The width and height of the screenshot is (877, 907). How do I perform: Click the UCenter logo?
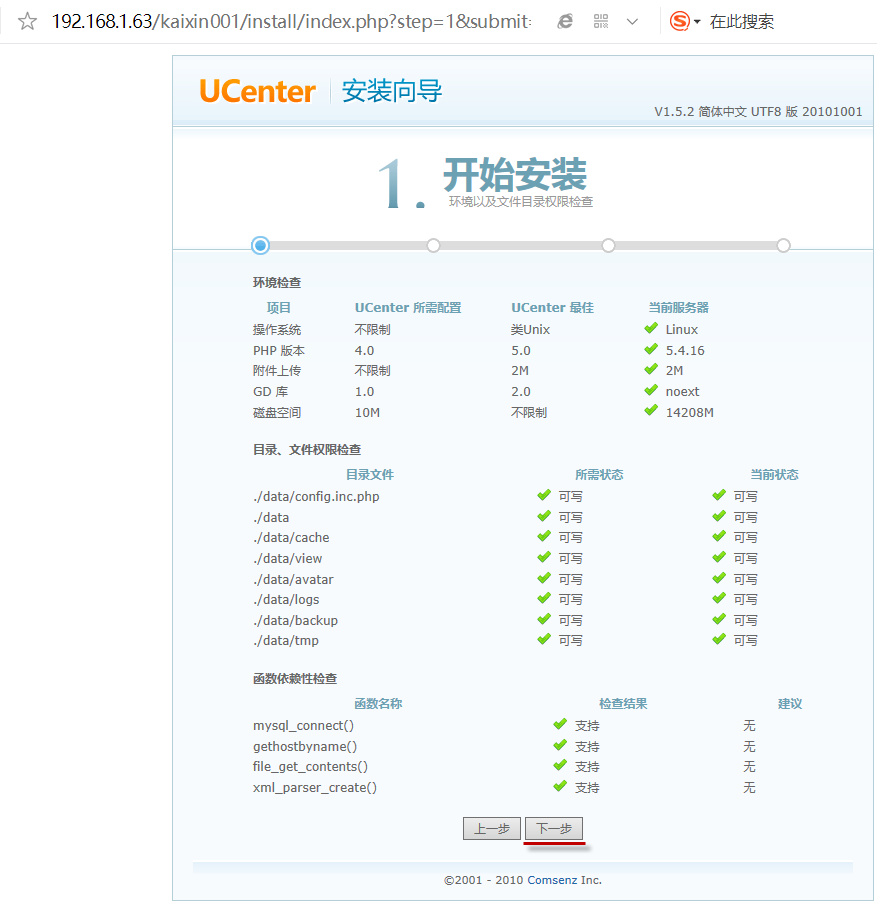click(x=257, y=91)
